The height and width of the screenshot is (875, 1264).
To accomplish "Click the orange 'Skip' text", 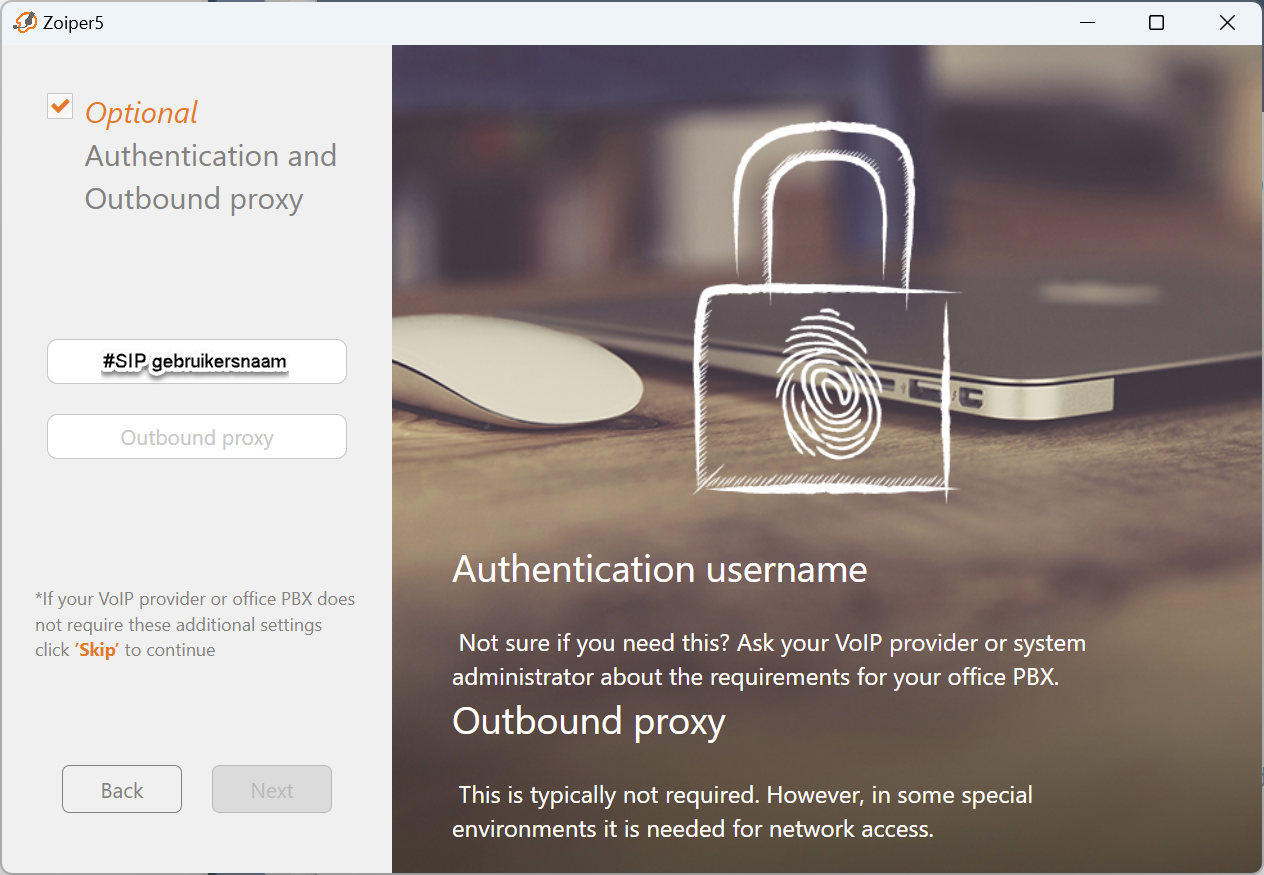I will tap(97, 650).
